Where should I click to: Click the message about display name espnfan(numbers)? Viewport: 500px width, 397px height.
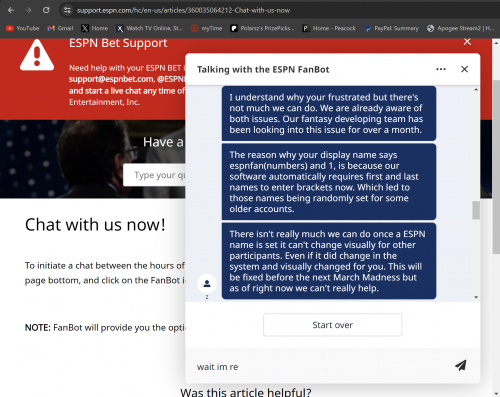tap(329, 182)
